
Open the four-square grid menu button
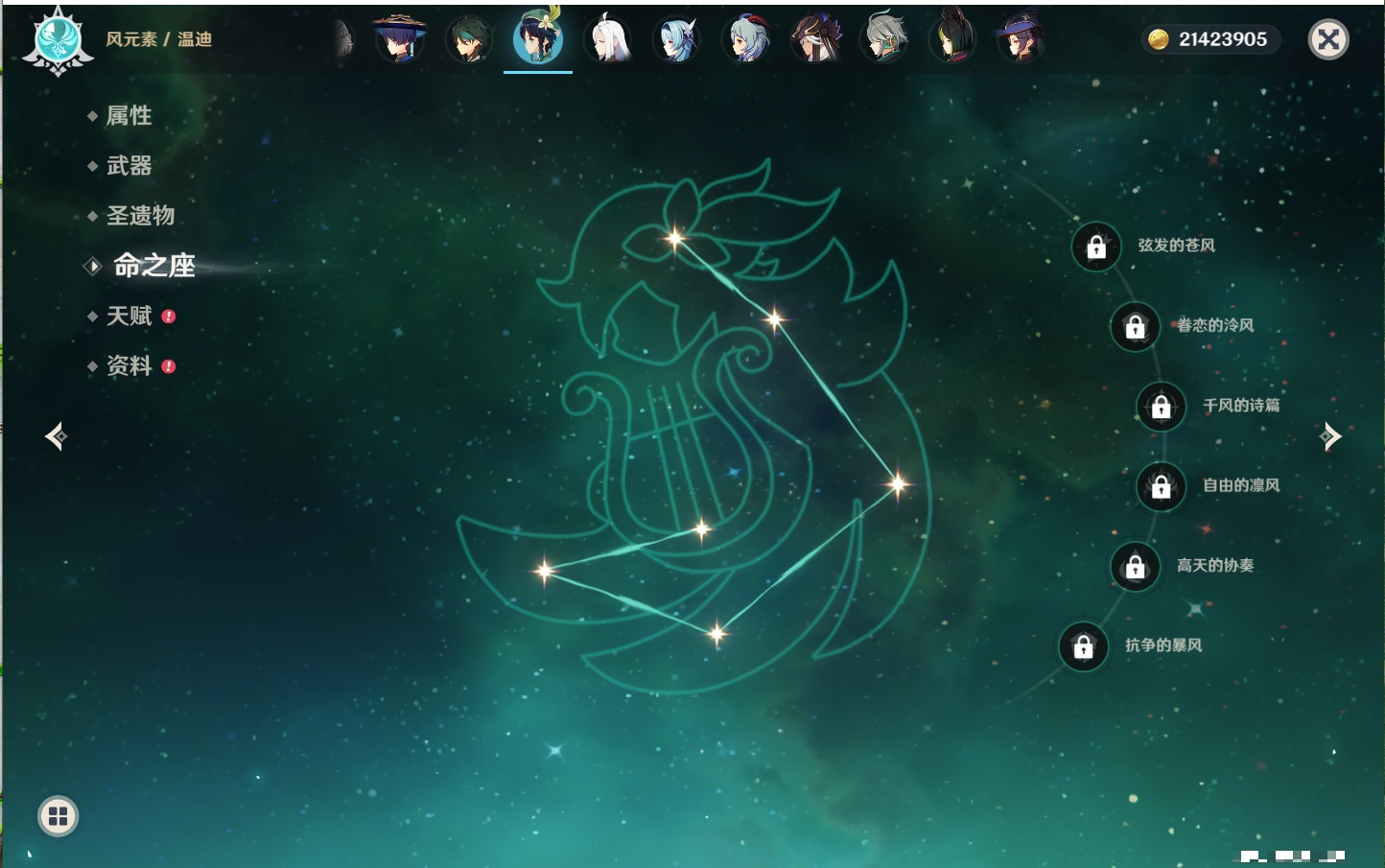click(58, 816)
